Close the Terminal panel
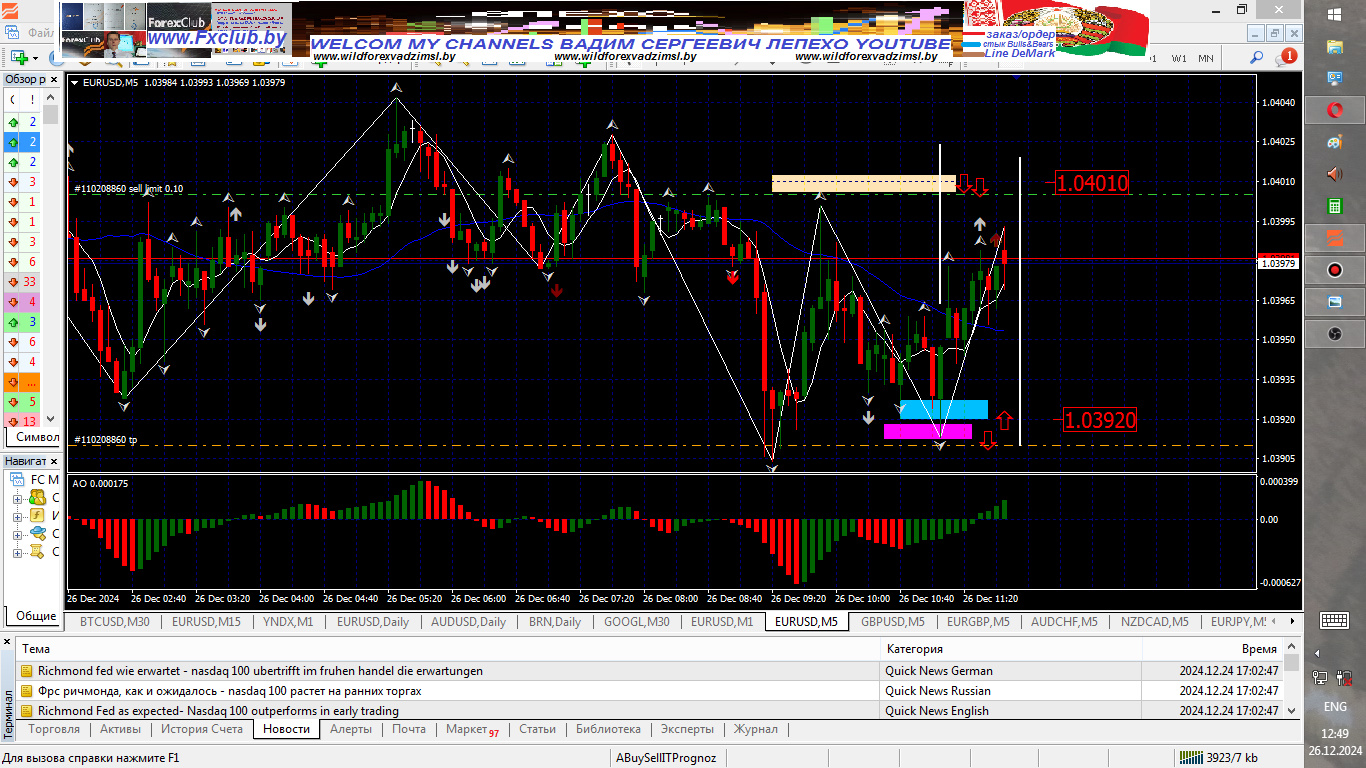The height and width of the screenshot is (768, 1366). 7,641
